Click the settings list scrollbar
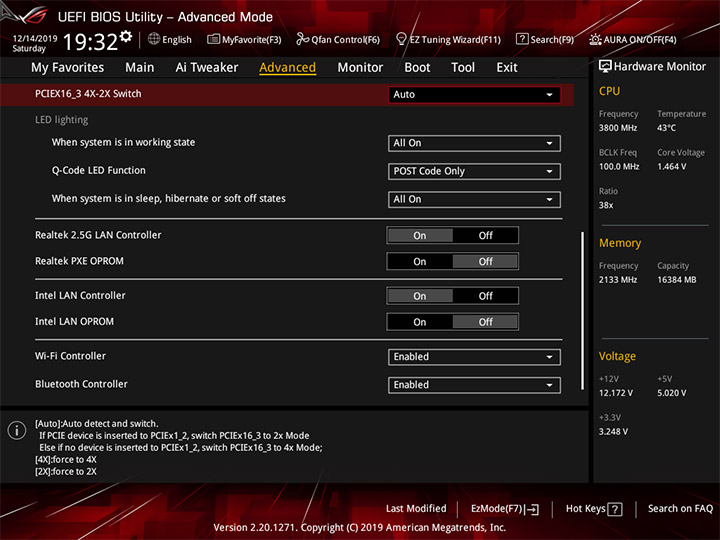The width and height of the screenshot is (720, 540). click(583, 311)
